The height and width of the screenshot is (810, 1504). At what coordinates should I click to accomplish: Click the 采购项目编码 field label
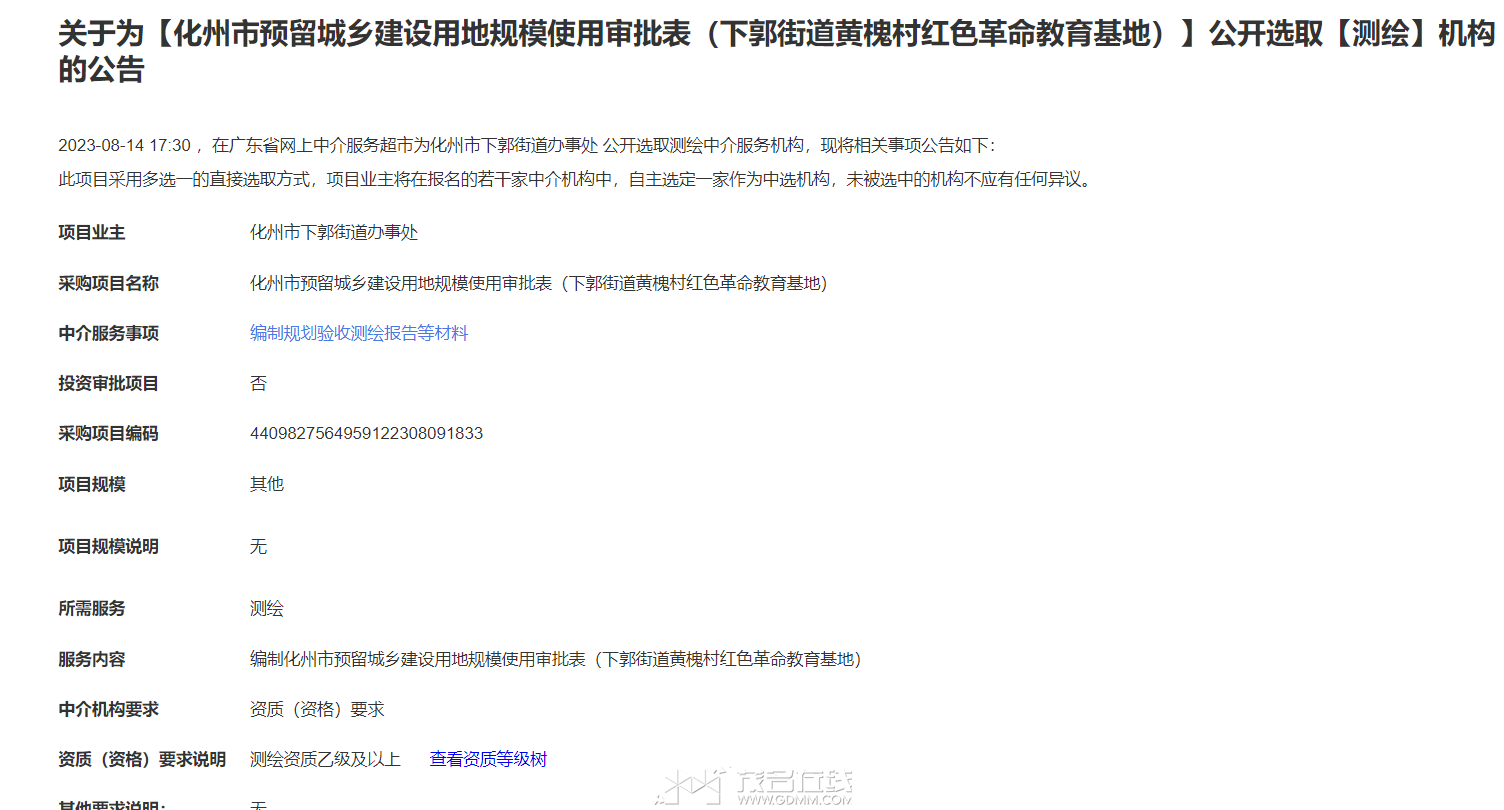[x=109, y=433]
